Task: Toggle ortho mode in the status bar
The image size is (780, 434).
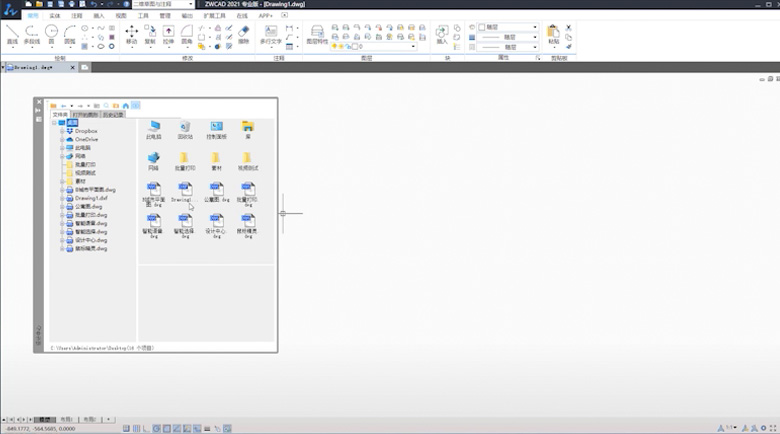Action: (x=147, y=428)
